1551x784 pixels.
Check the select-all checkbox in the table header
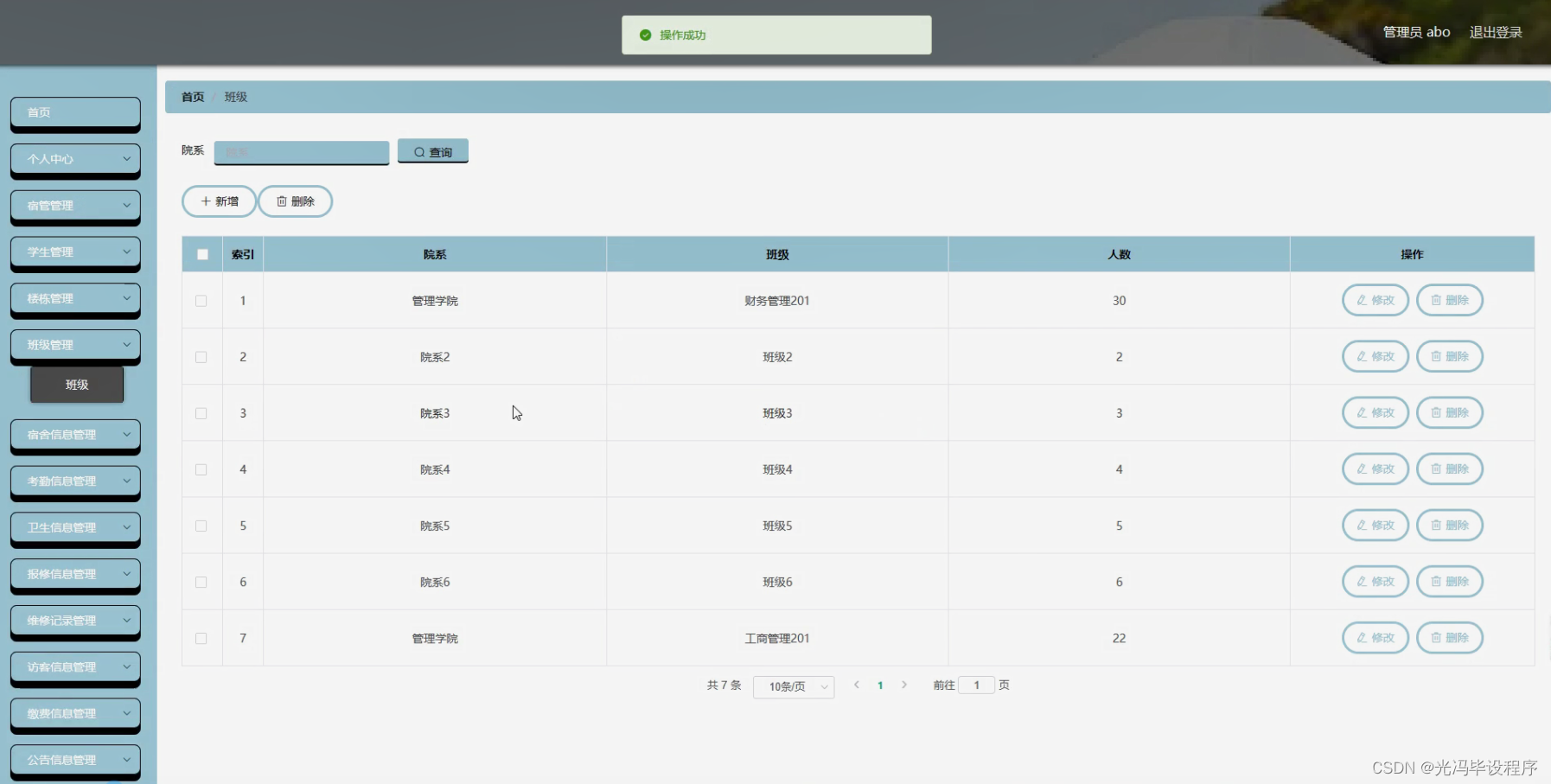tap(201, 254)
